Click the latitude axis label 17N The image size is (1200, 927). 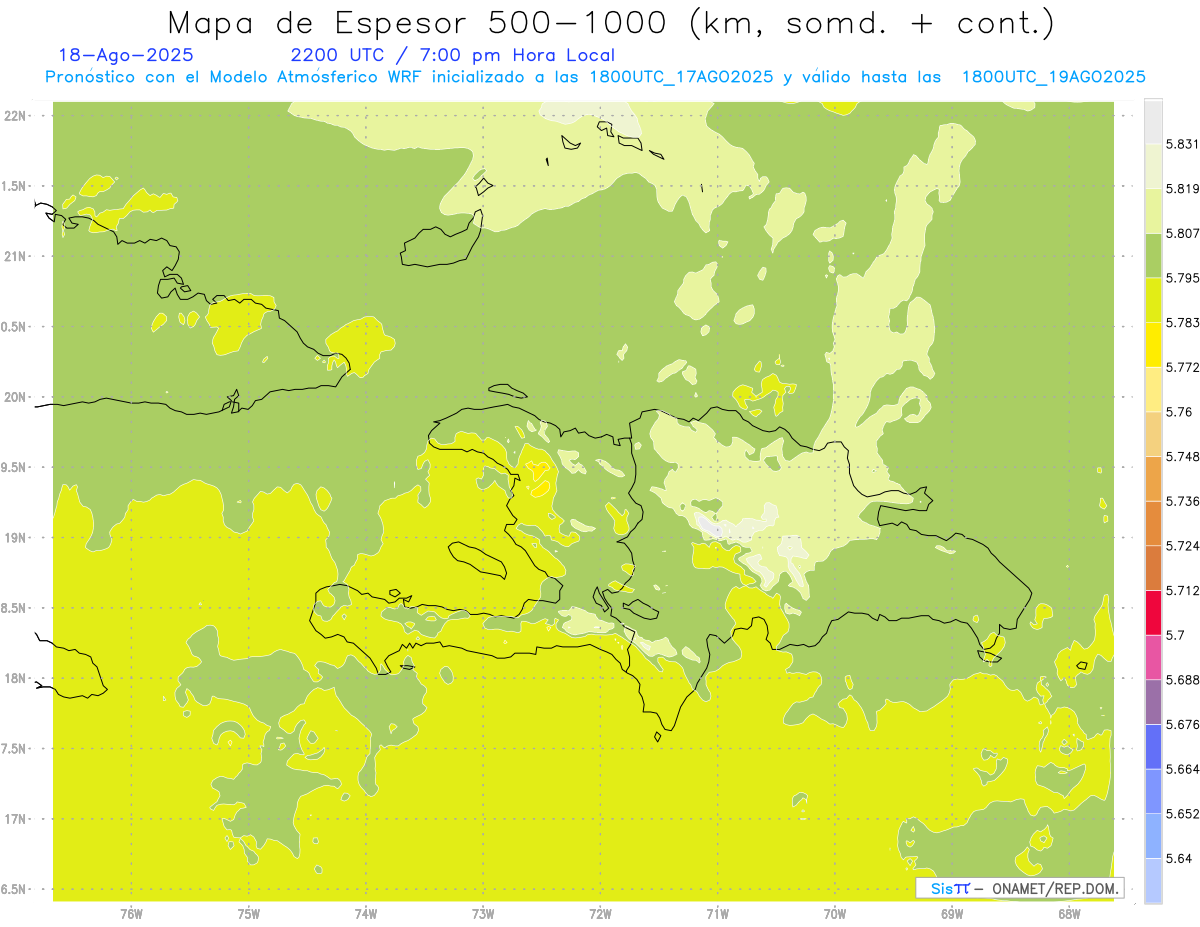pos(17,819)
